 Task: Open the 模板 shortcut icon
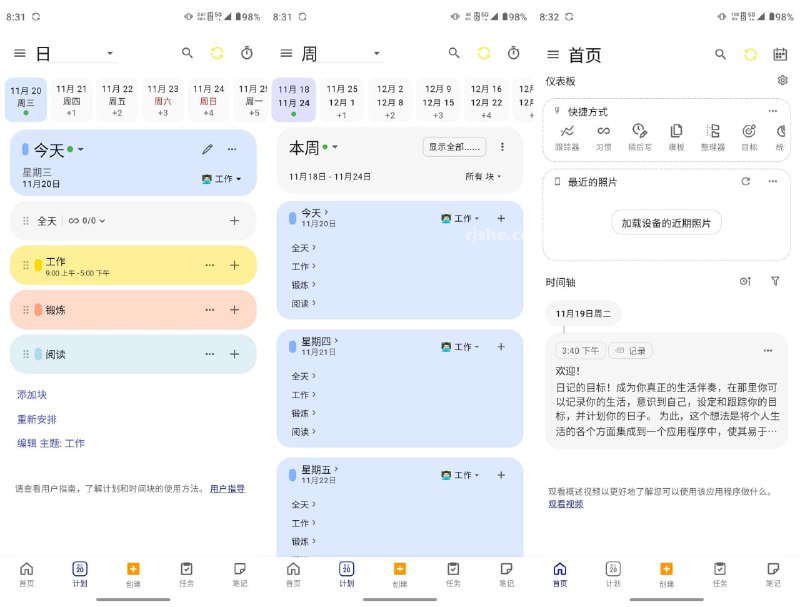point(677,131)
